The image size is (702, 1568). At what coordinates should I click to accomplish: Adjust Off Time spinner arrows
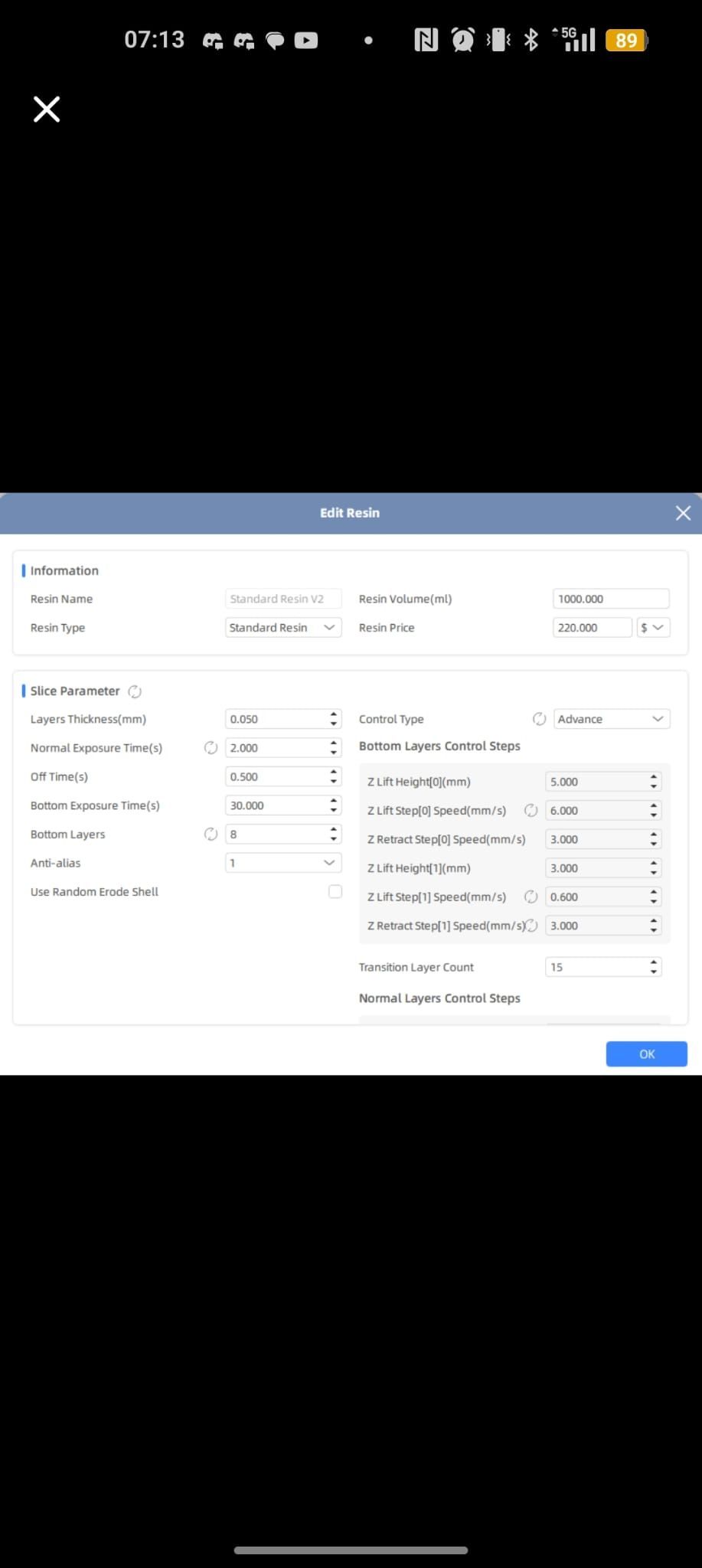(334, 776)
